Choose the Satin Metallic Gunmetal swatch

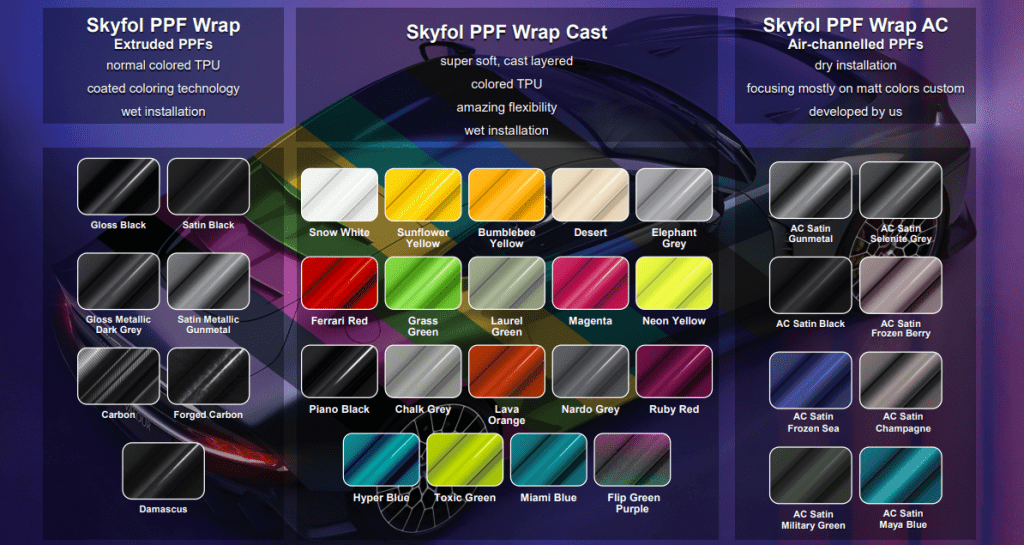[x=208, y=281]
